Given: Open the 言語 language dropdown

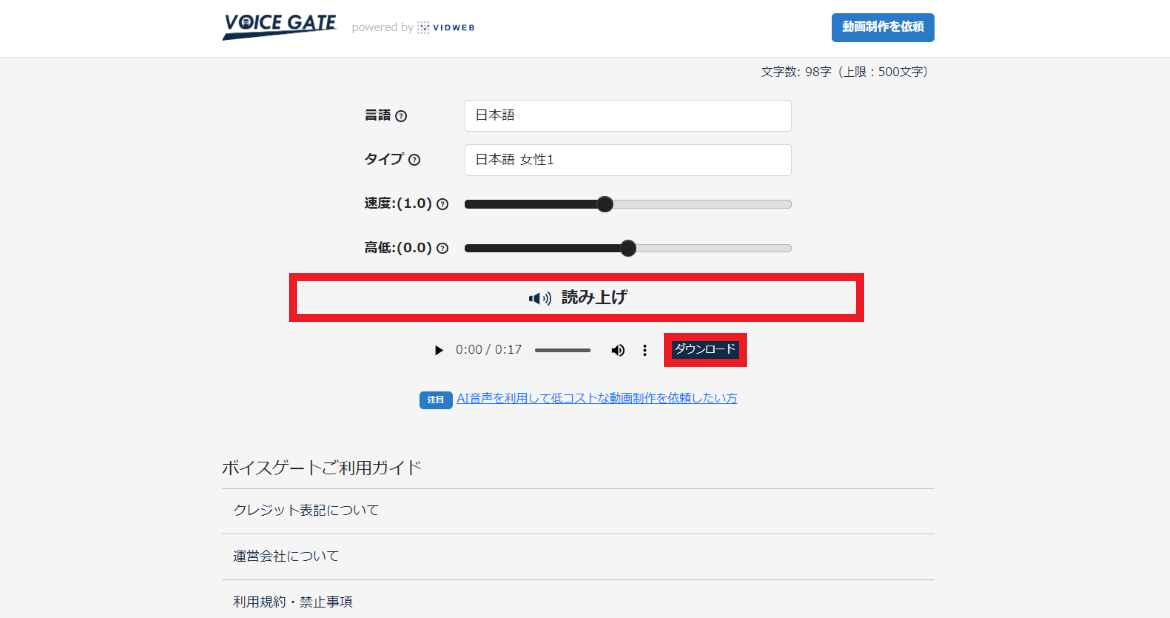Looking at the screenshot, I should click(x=627, y=116).
